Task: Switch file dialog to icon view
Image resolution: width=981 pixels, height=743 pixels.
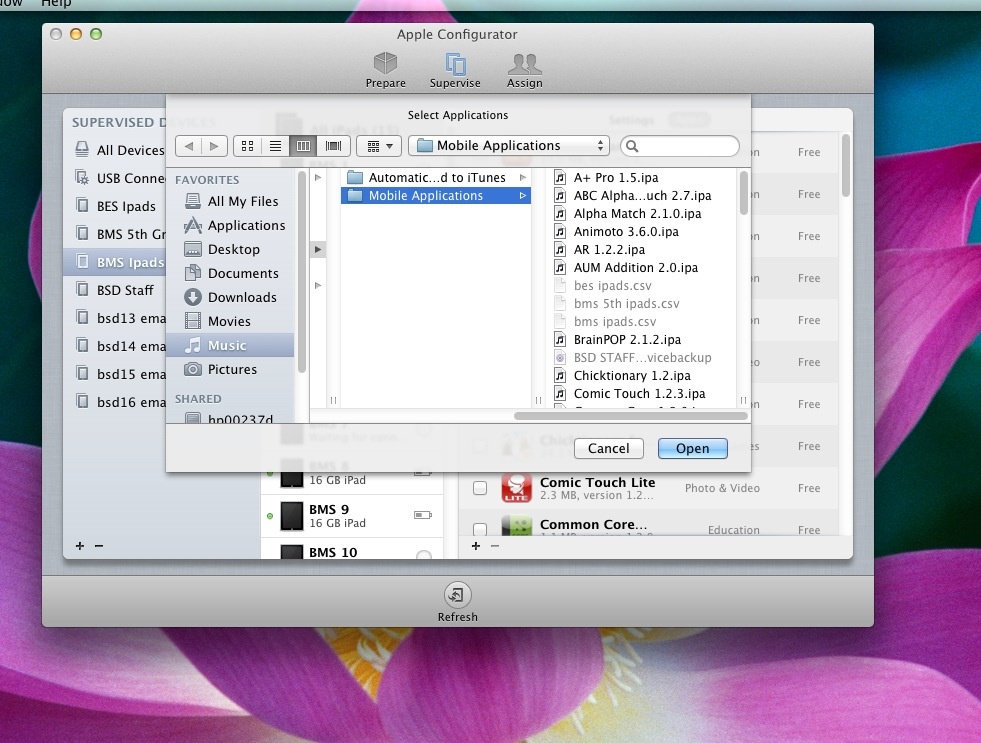Action: click(248, 146)
